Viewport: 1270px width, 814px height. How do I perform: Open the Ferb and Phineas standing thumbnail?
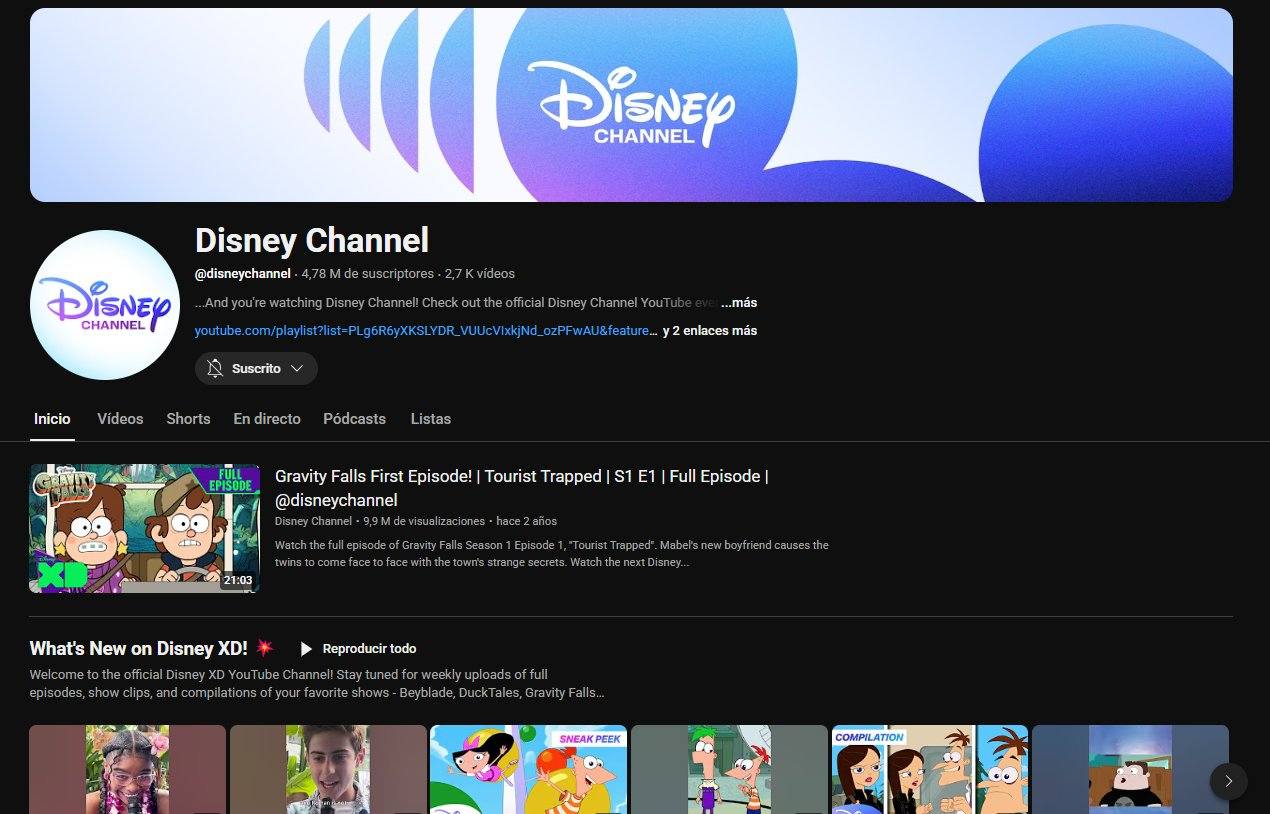pos(729,769)
